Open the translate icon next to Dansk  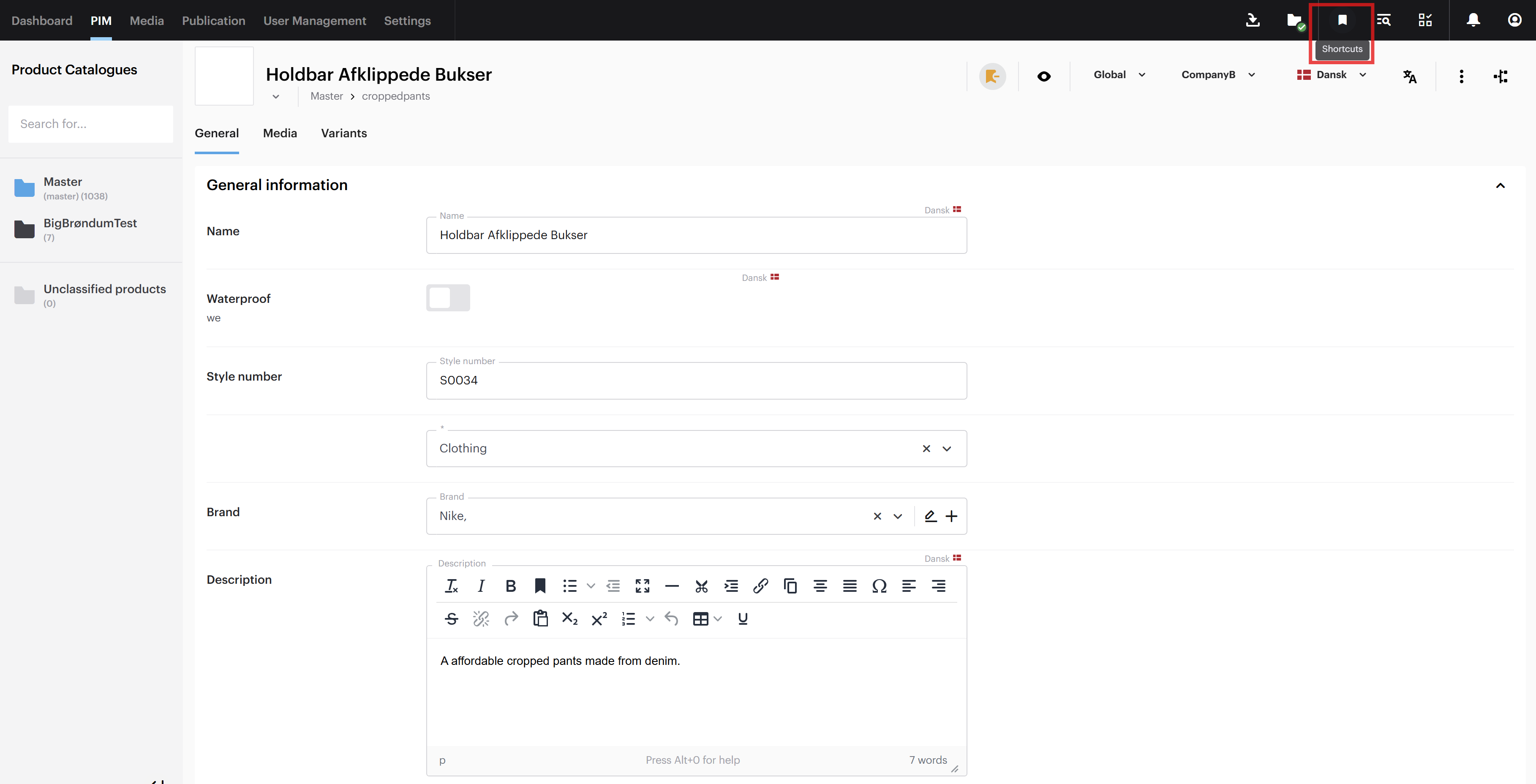pyautogui.click(x=1410, y=76)
